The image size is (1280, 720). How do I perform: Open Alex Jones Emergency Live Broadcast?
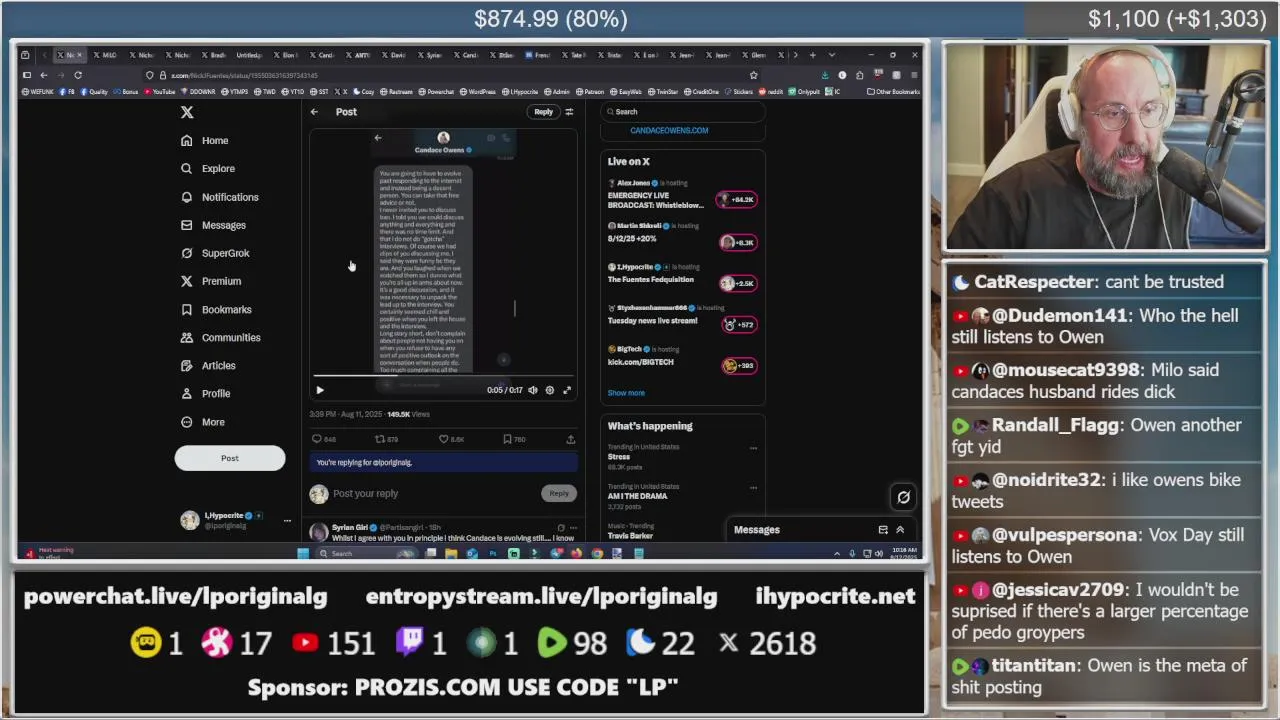pyautogui.click(x=683, y=195)
